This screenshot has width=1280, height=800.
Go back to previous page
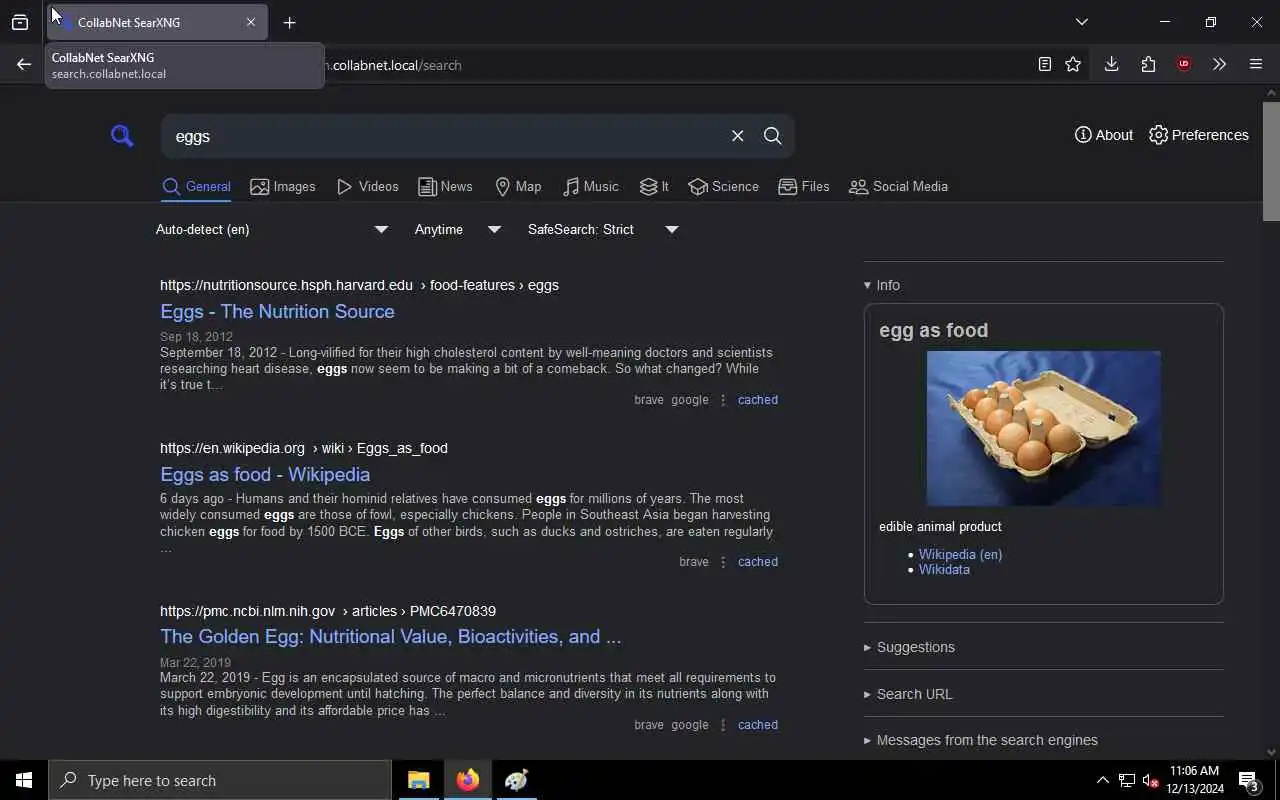(24, 64)
